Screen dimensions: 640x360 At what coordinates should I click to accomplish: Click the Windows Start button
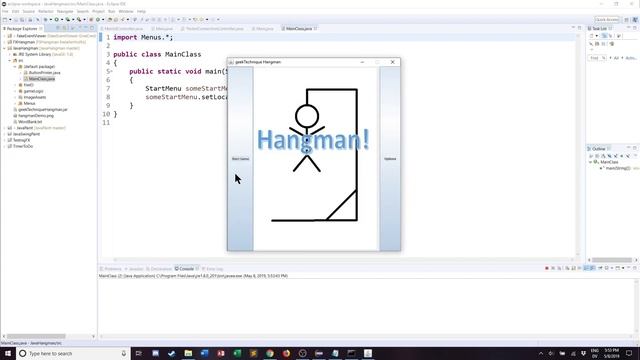(8, 353)
